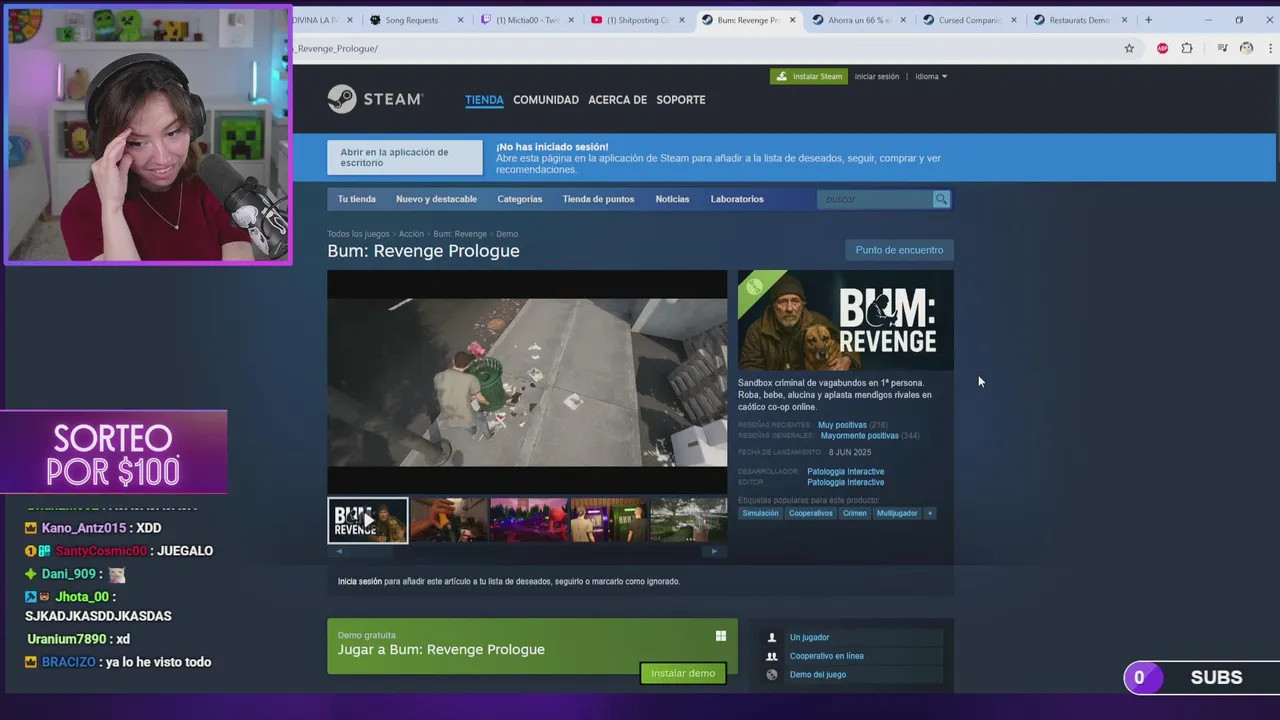Viewport: 1280px width, 720px height.
Task: Click the Bum: Revenge capsule image
Action: click(x=846, y=320)
